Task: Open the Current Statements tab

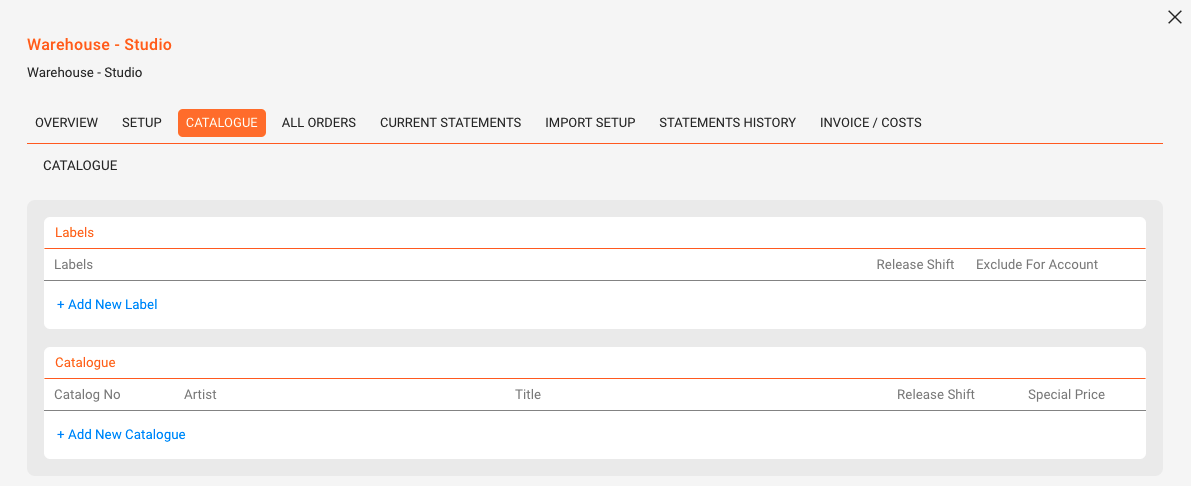Action: tap(450, 122)
